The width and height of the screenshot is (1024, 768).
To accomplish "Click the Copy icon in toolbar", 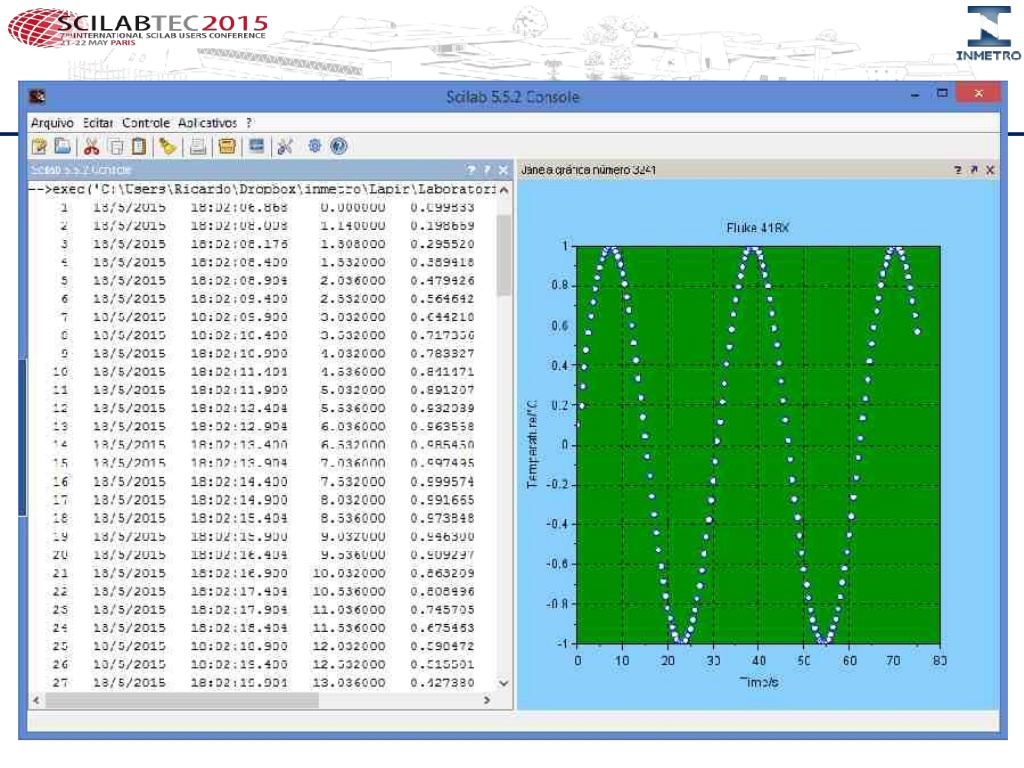I will point(116,147).
